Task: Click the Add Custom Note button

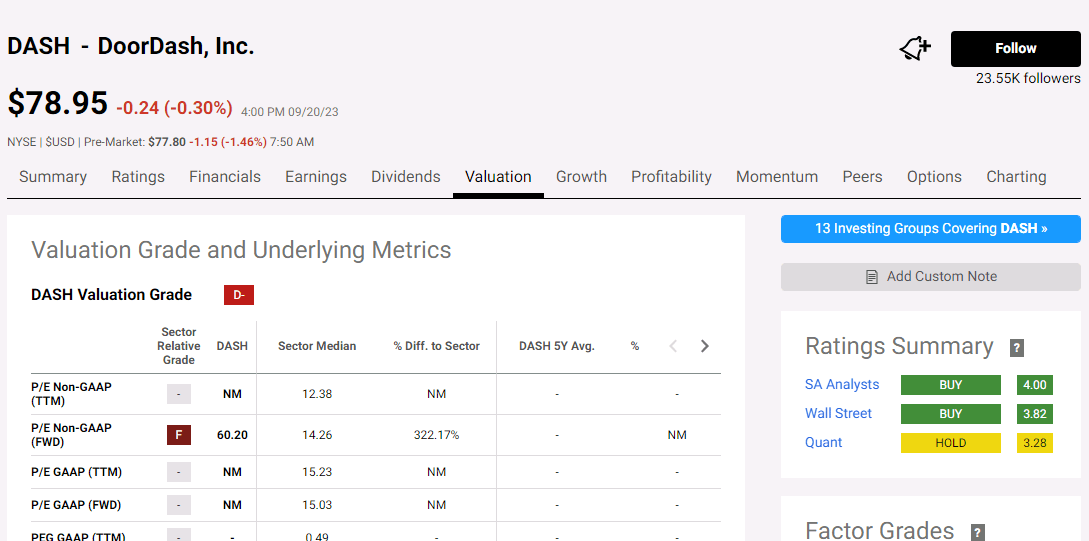Action: [x=930, y=277]
